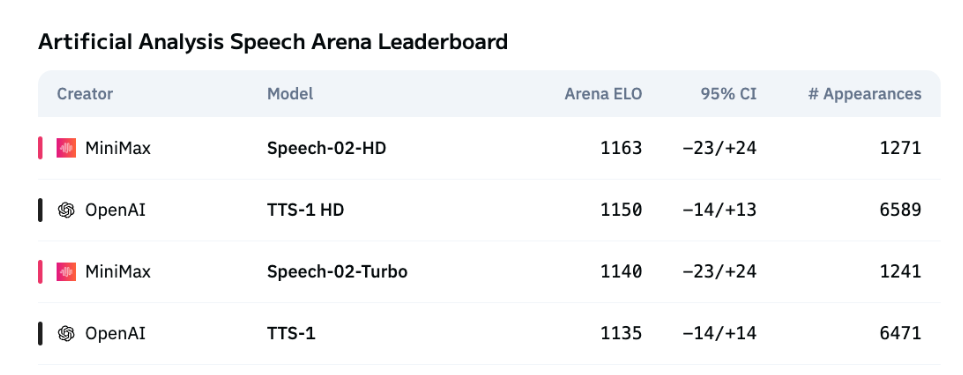Click the confidence interval −14/+14
Screen dimensions: 963x375
(x=720, y=333)
